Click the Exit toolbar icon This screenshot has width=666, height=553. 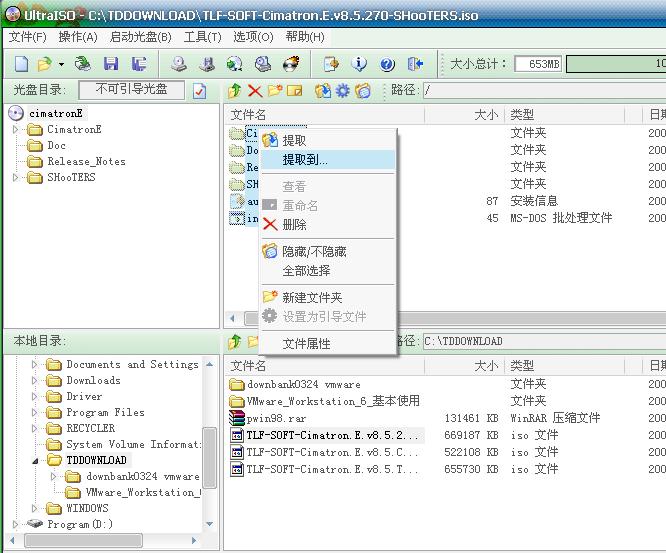[x=415, y=64]
